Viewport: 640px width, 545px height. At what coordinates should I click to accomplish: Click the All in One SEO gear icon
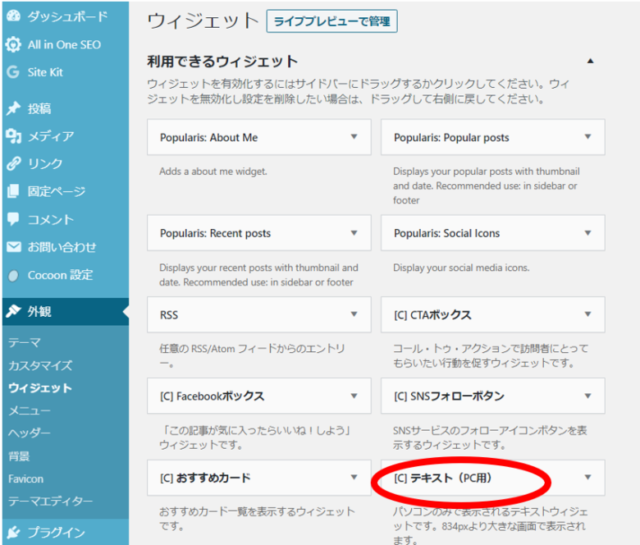(13, 44)
